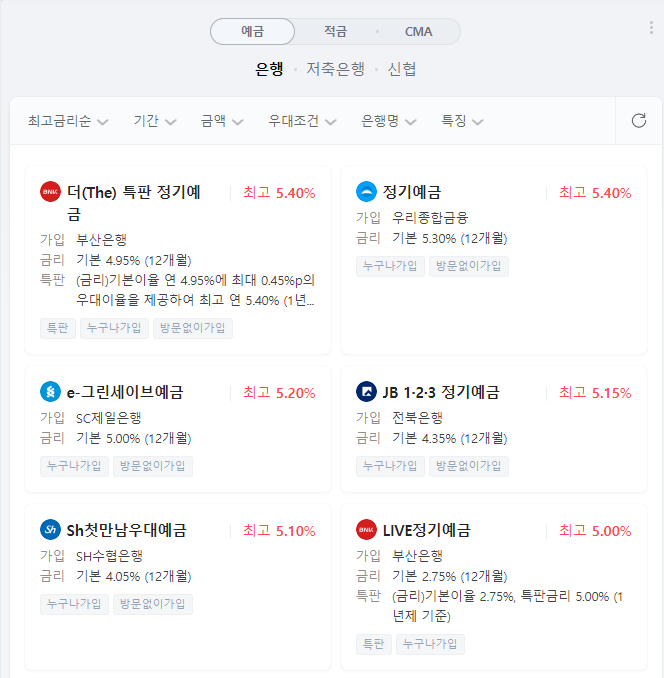Viewport: 664px width, 678px height.
Task: Click 누구나가입 tag on 더(The) 특판 정기예금
Action: (115, 328)
